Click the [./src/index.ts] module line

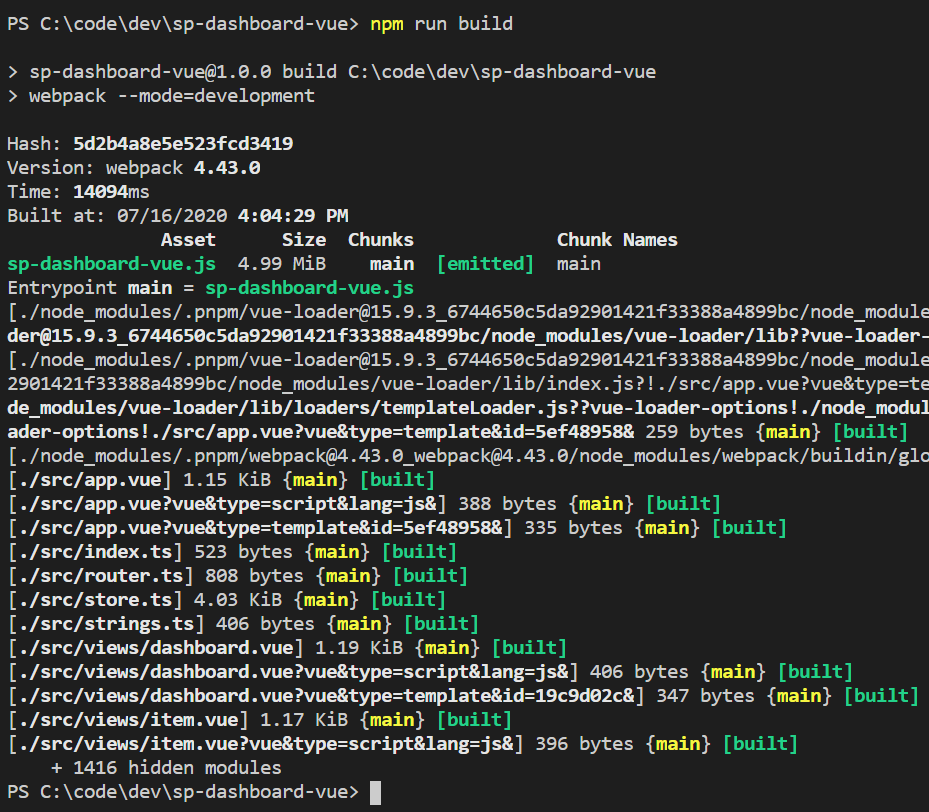click(x=232, y=552)
